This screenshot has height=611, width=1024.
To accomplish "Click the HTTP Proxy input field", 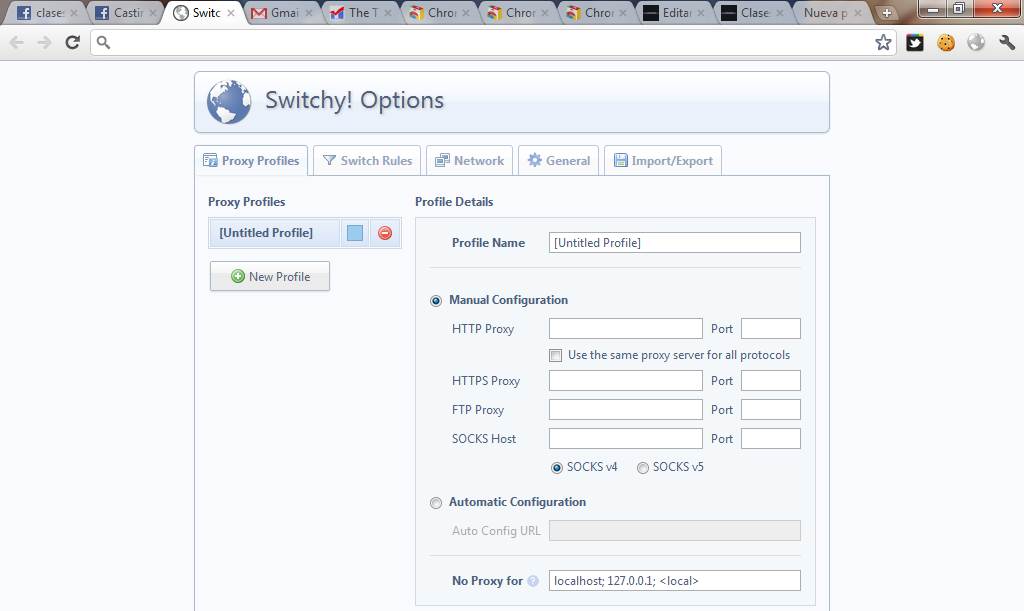I will 625,329.
